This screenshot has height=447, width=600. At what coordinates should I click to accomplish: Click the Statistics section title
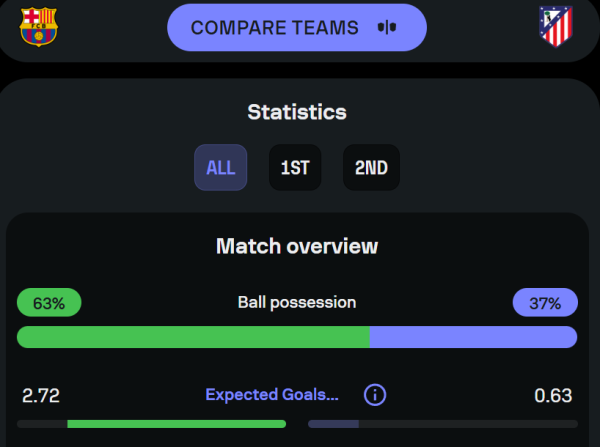click(297, 112)
